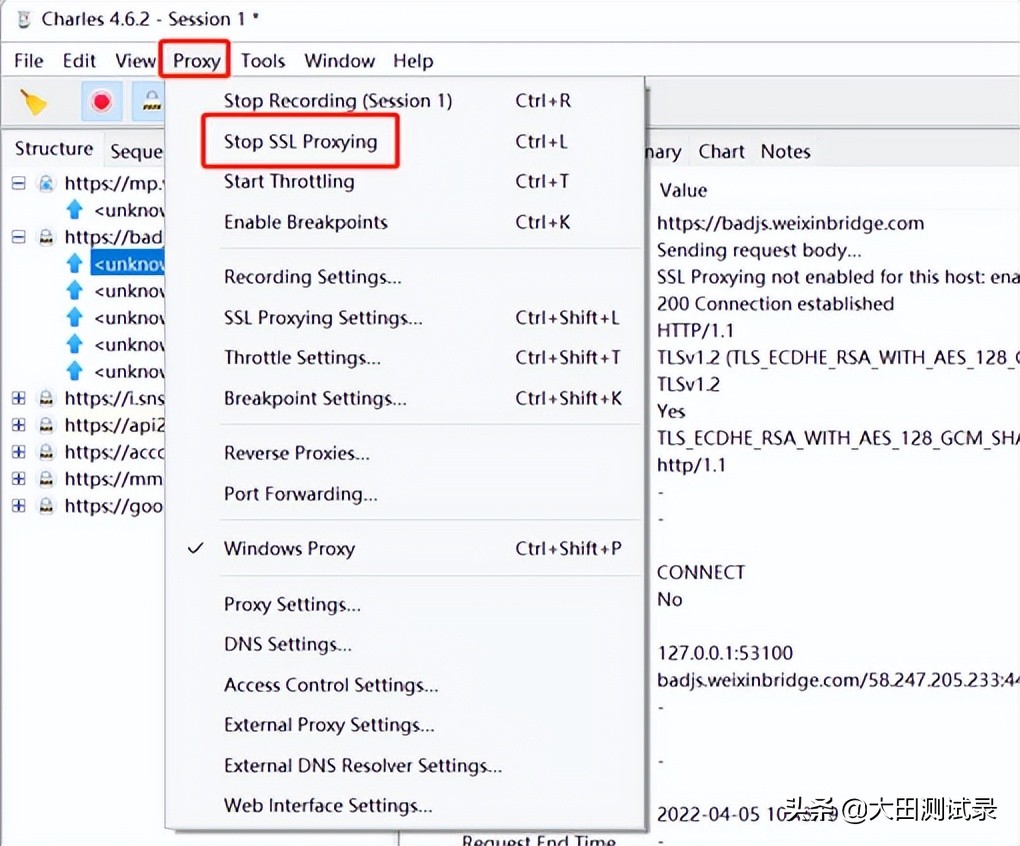The height and width of the screenshot is (846, 1020).
Task: Click the lock icon beside https://i.sns host
Action: pos(46,398)
